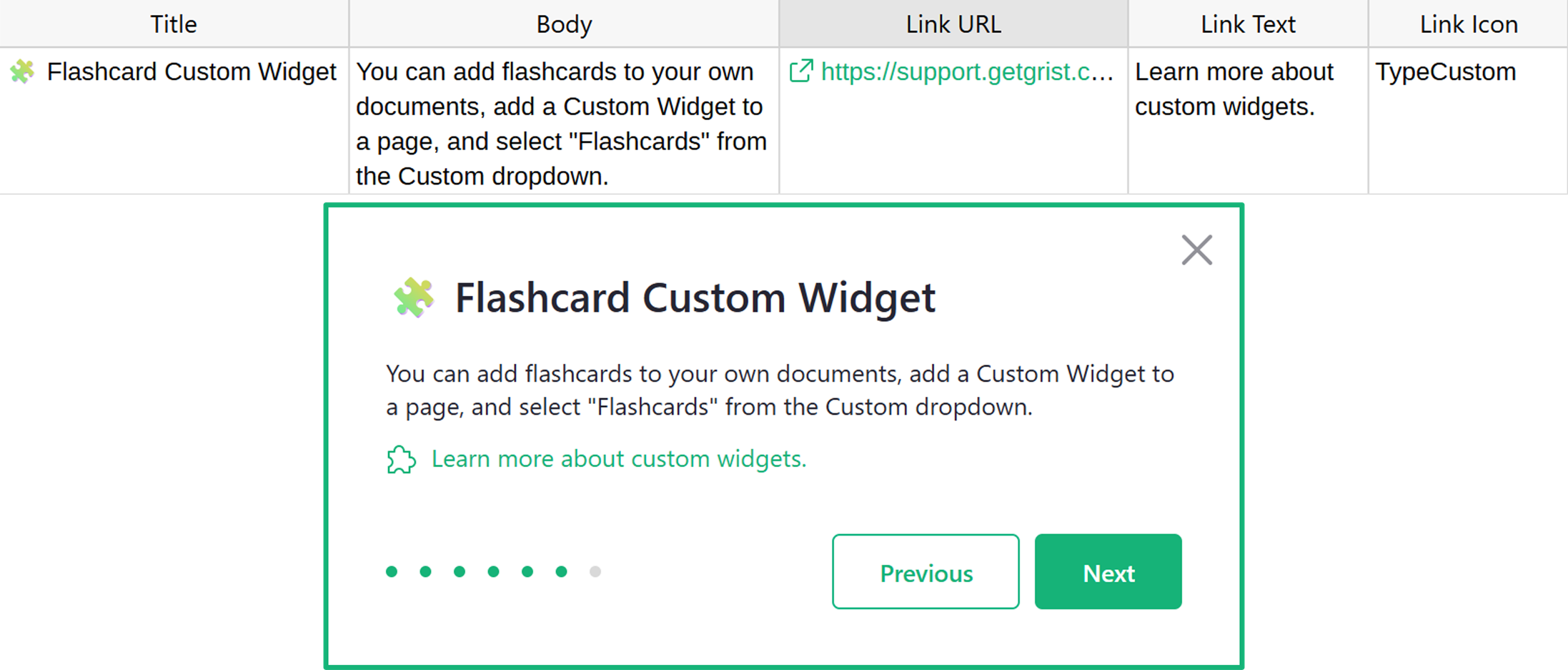The height and width of the screenshot is (670, 1568).
Task: Click the puzzle emoji in the Title cell
Action: [23, 72]
